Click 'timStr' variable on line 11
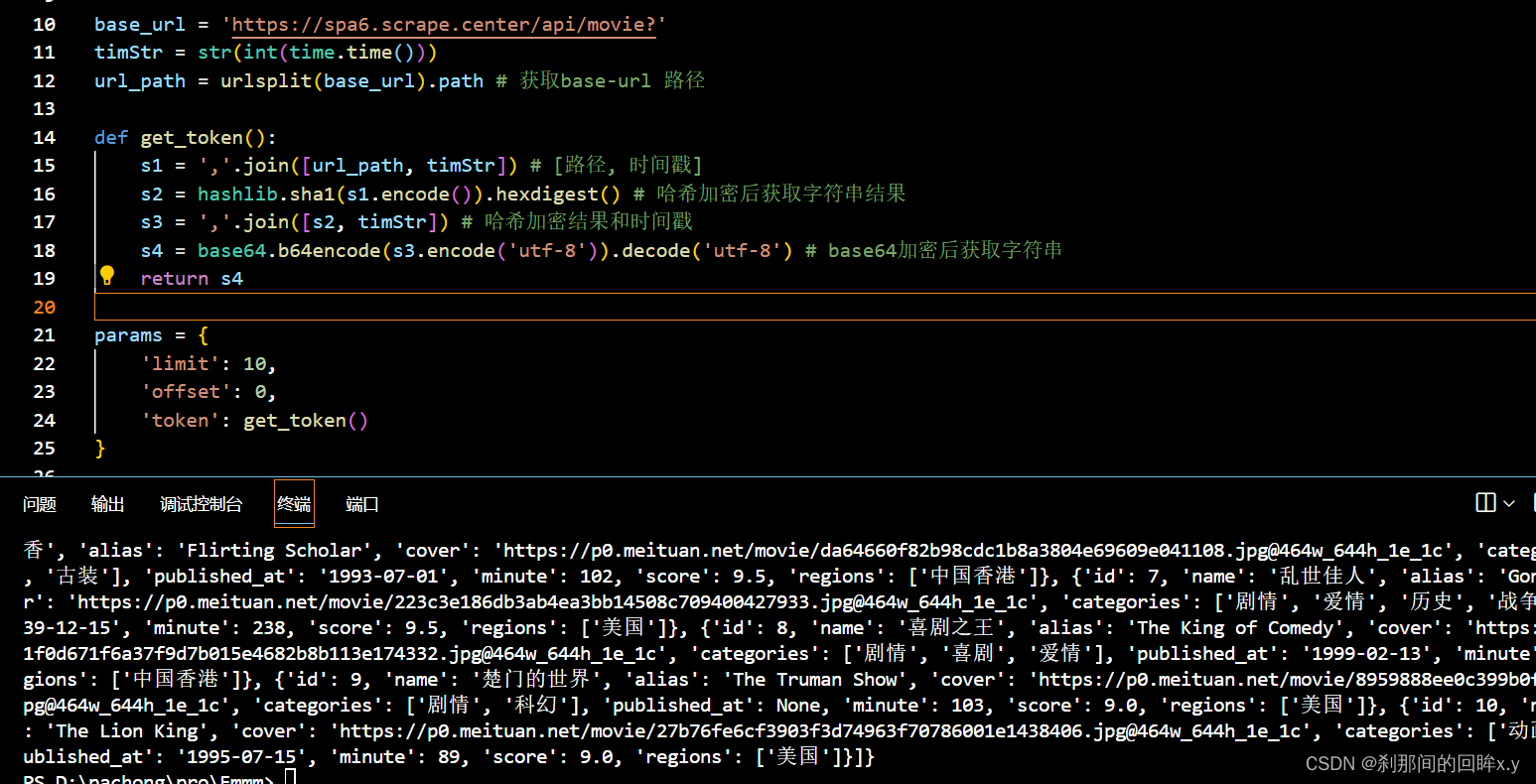The image size is (1536, 784). (x=128, y=52)
